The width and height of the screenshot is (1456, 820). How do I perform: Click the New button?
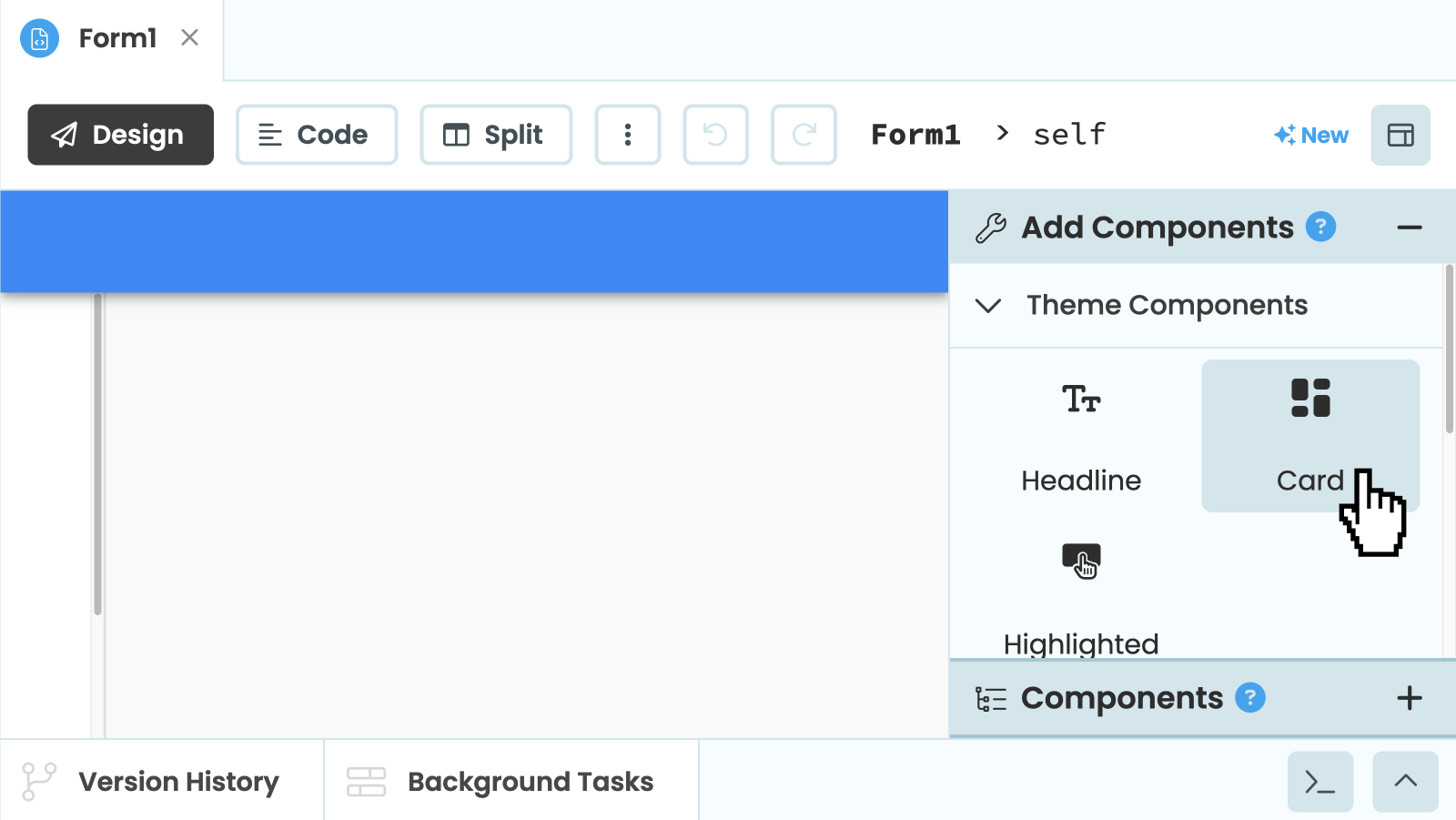point(1310,135)
